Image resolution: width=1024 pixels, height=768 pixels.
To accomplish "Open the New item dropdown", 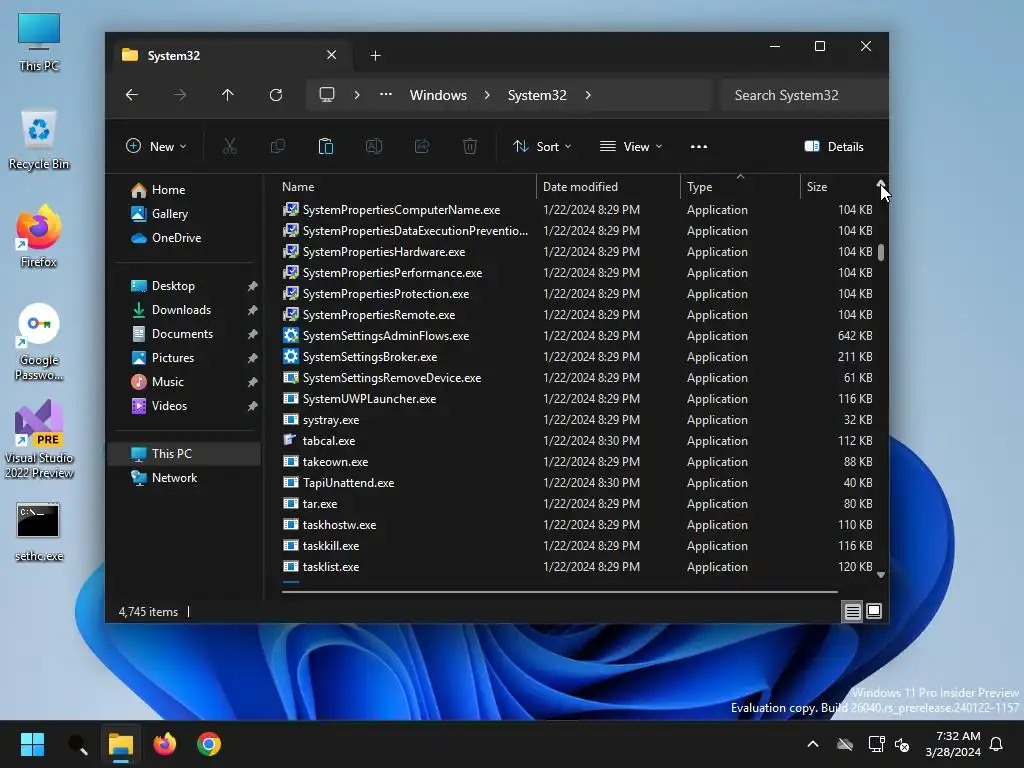I will click(x=156, y=146).
